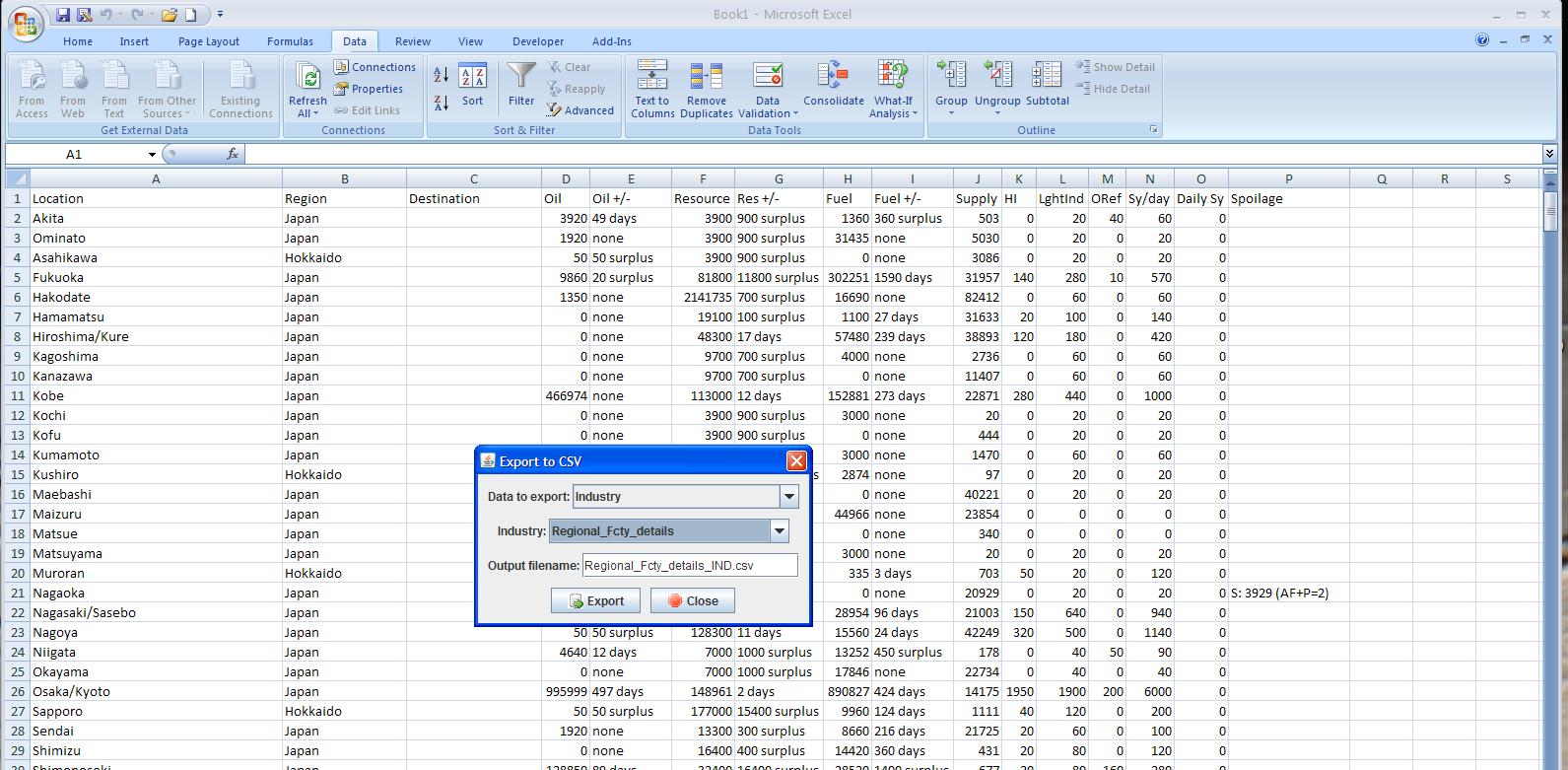The width and height of the screenshot is (1568, 770).
Task: Click the Subtotal icon
Action: tap(1047, 76)
